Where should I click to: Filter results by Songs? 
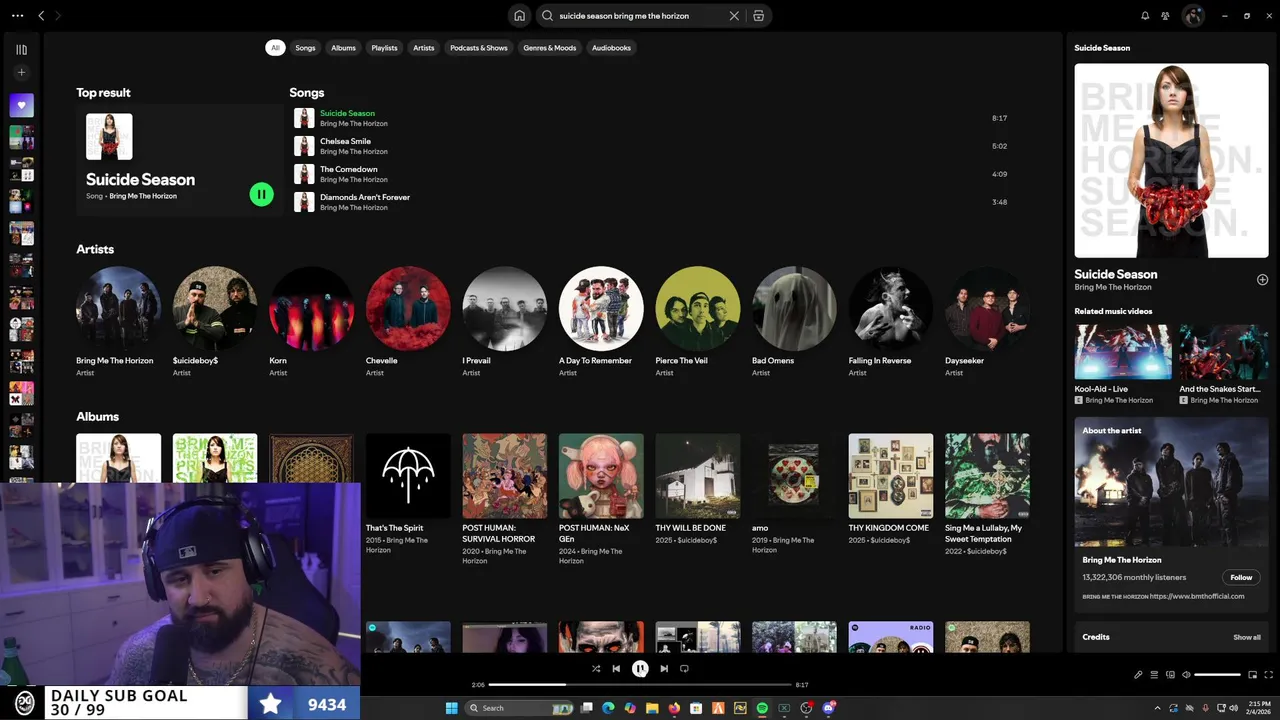(x=305, y=48)
